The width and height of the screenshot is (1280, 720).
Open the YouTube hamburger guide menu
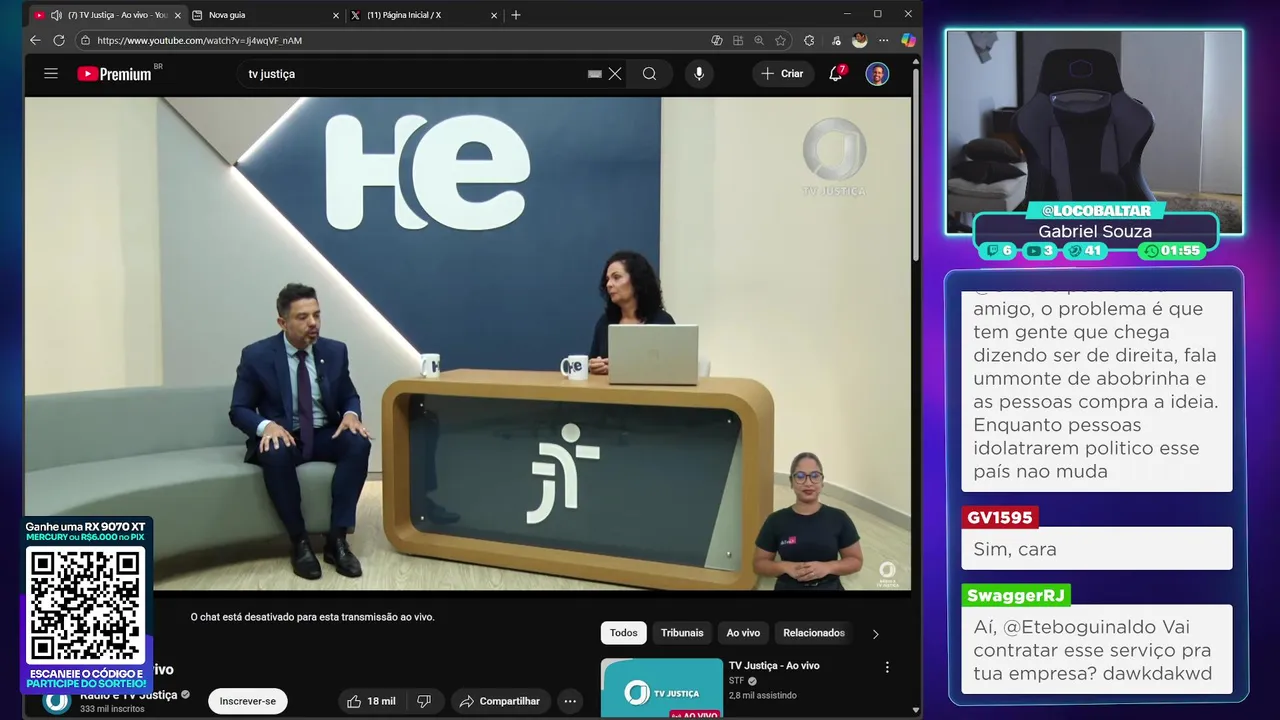[51, 73]
